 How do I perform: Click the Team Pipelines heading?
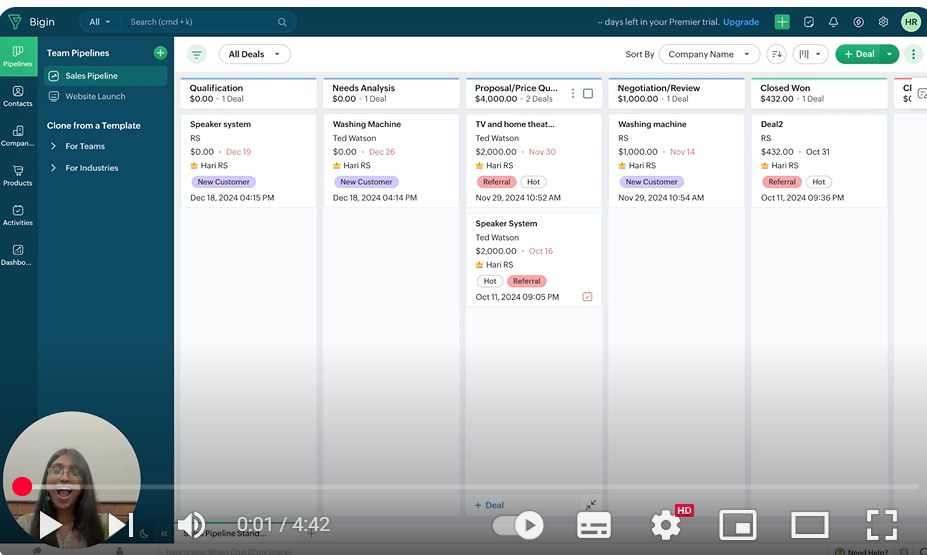coord(78,53)
